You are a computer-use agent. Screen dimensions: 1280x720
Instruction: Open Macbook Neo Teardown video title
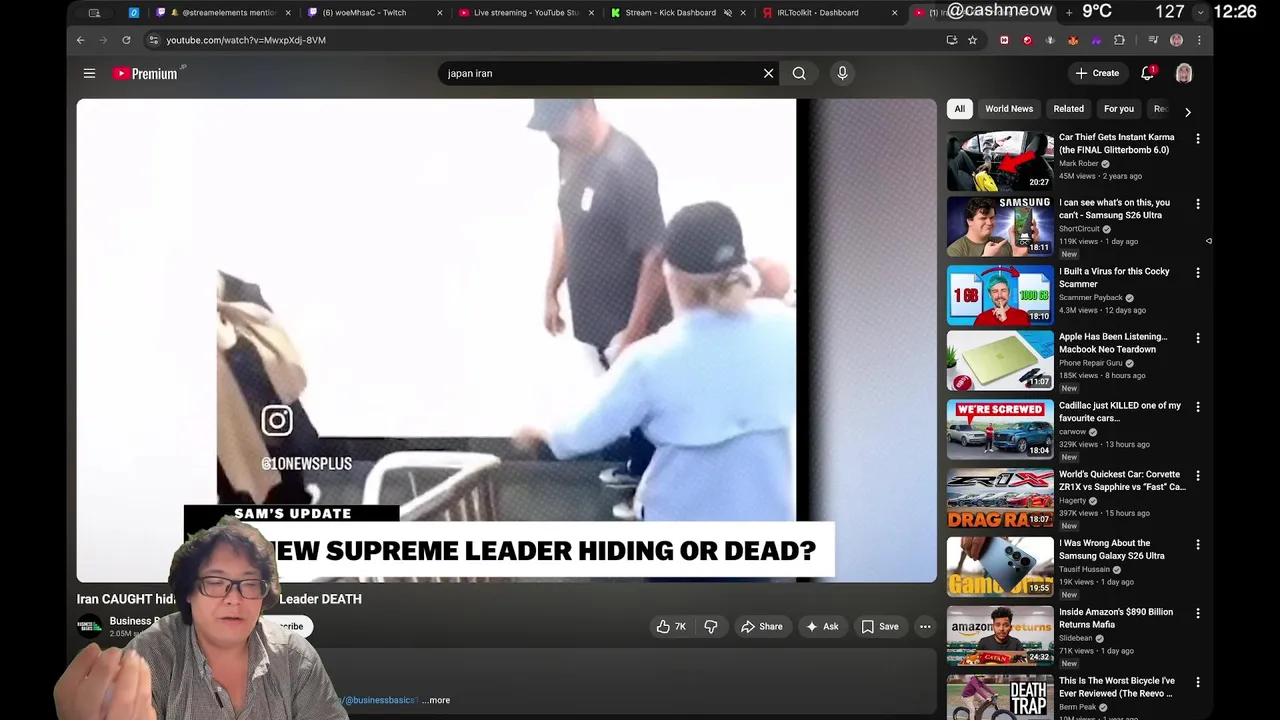pos(1113,343)
